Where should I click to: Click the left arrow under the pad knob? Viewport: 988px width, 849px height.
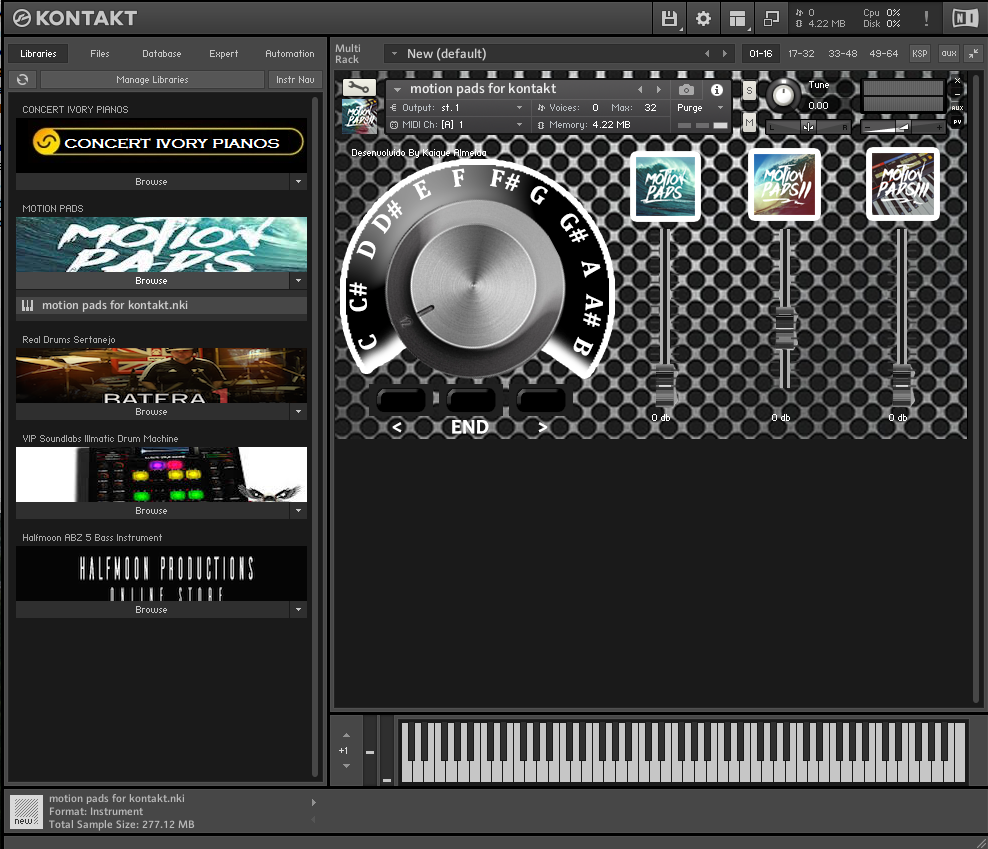tap(397, 427)
